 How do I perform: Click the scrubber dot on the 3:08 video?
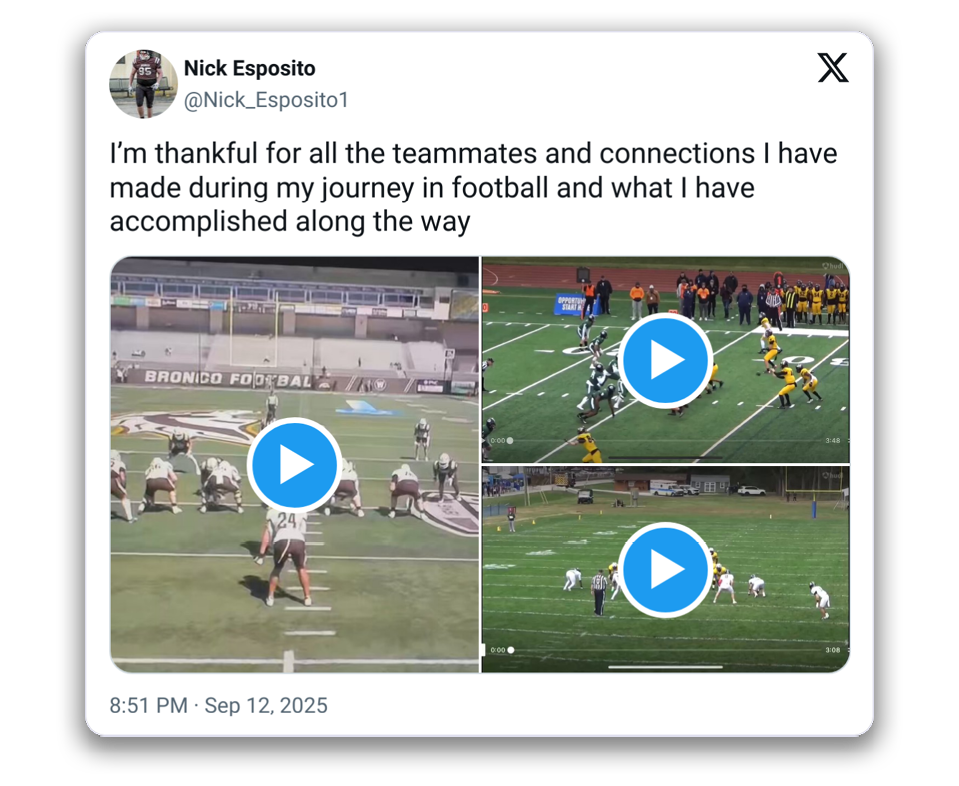coord(511,650)
